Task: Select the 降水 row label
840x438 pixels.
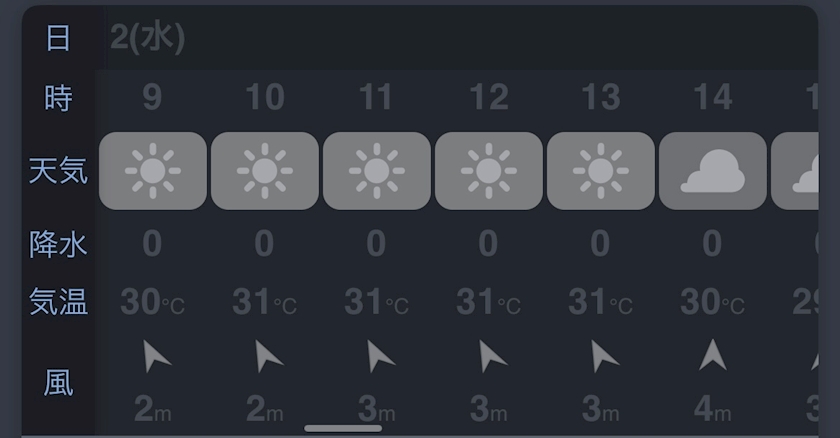Action: tap(58, 243)
